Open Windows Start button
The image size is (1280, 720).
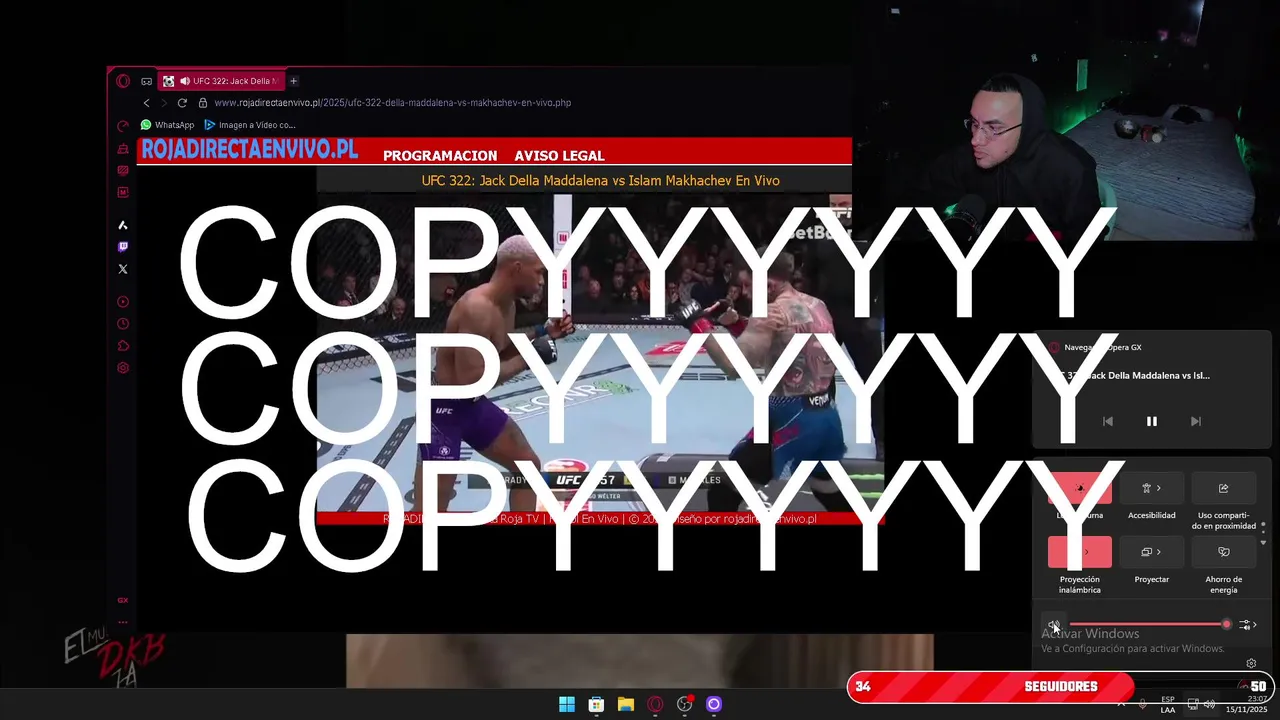(x=567, y=704)
